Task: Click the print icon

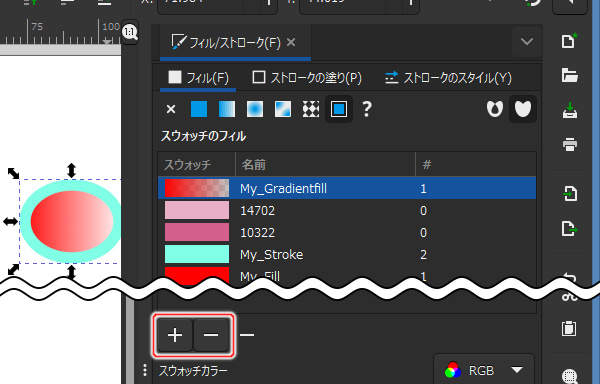Action: [569, 145]
